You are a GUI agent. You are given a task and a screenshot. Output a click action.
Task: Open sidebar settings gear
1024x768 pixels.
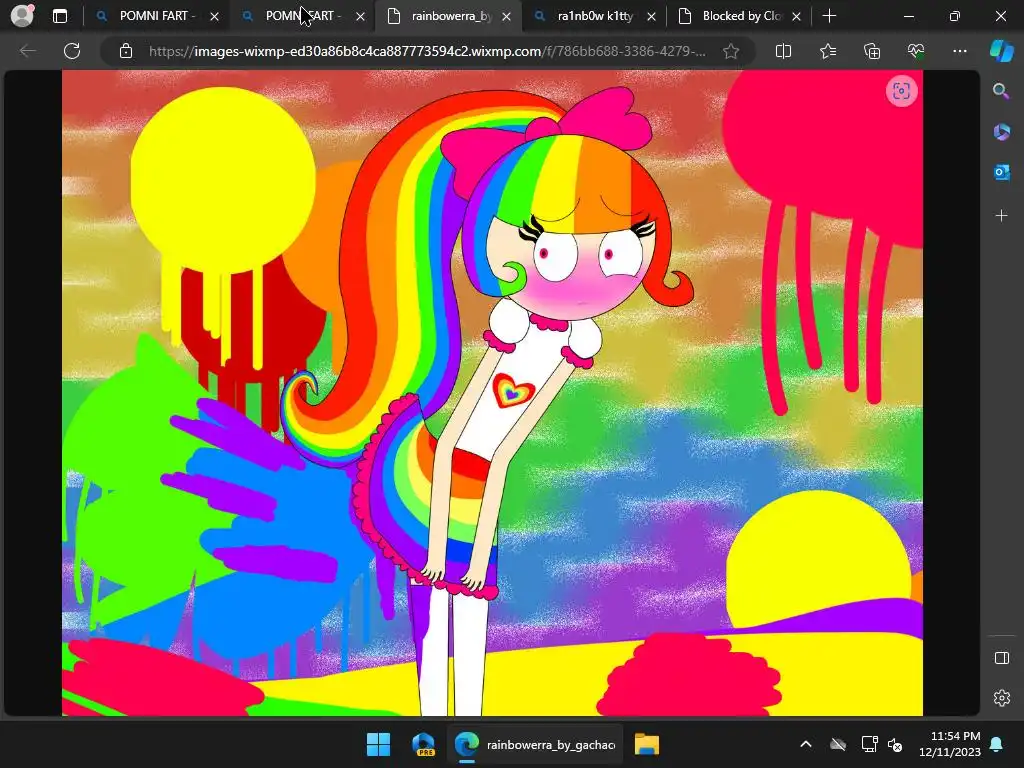[x=1001, y=698]
